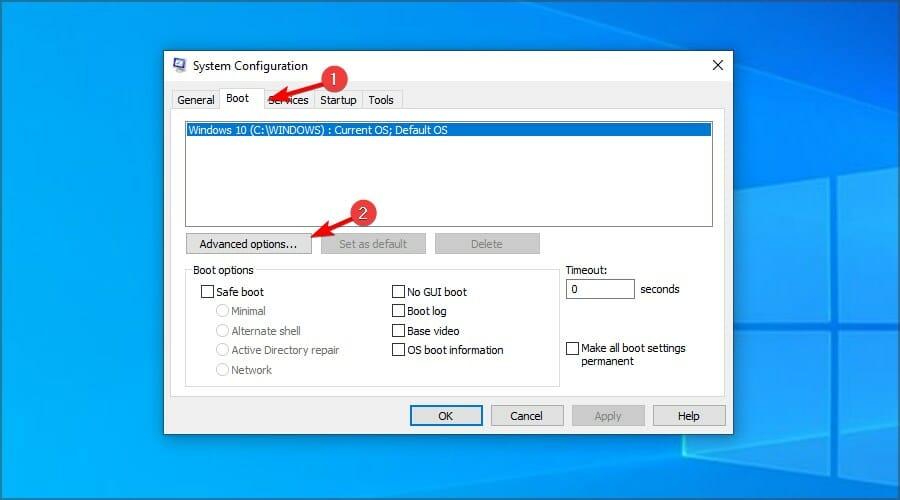The height and width of the screenshot is (500, 900).
Task: Focus the Timeout seconds field
Action: 600,289
